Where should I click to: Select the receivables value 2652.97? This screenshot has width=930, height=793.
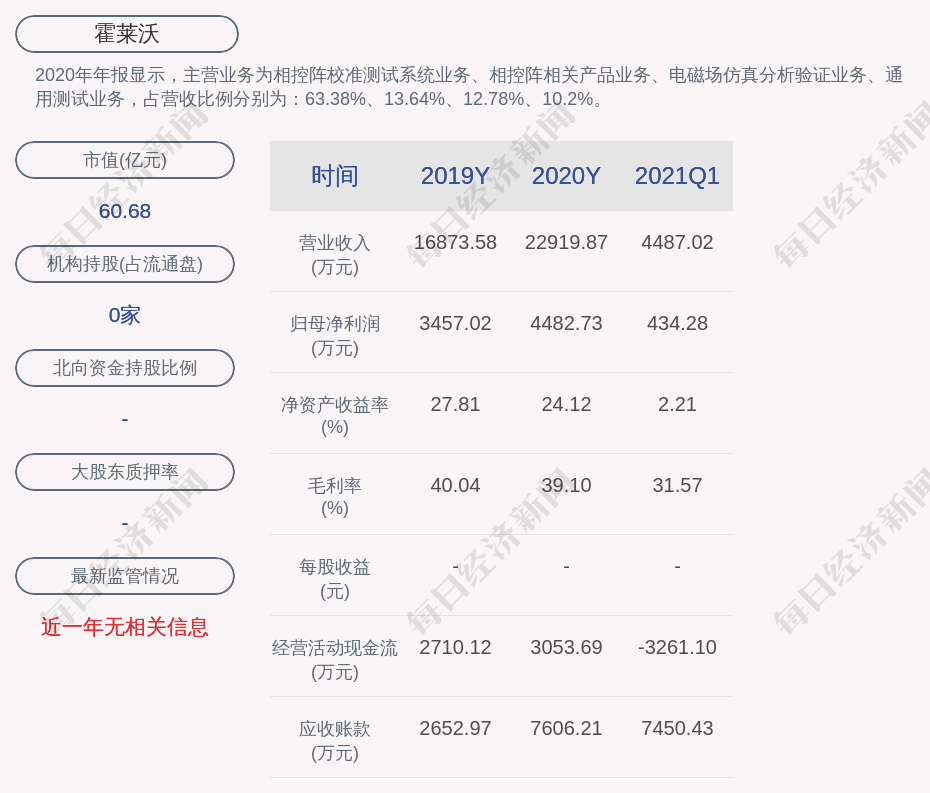point(455,728)
